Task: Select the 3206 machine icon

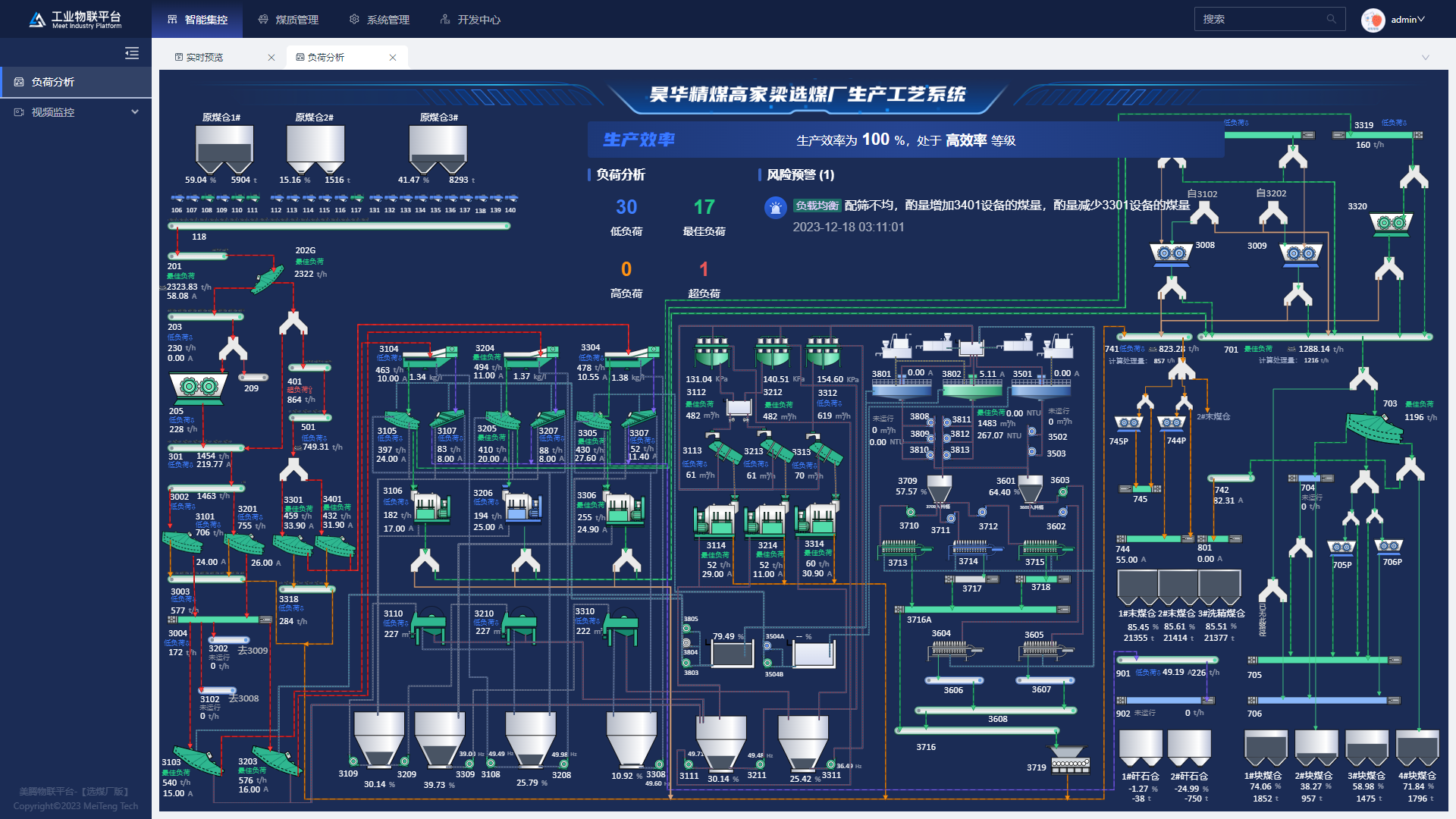Action: (x=522, y=507)
